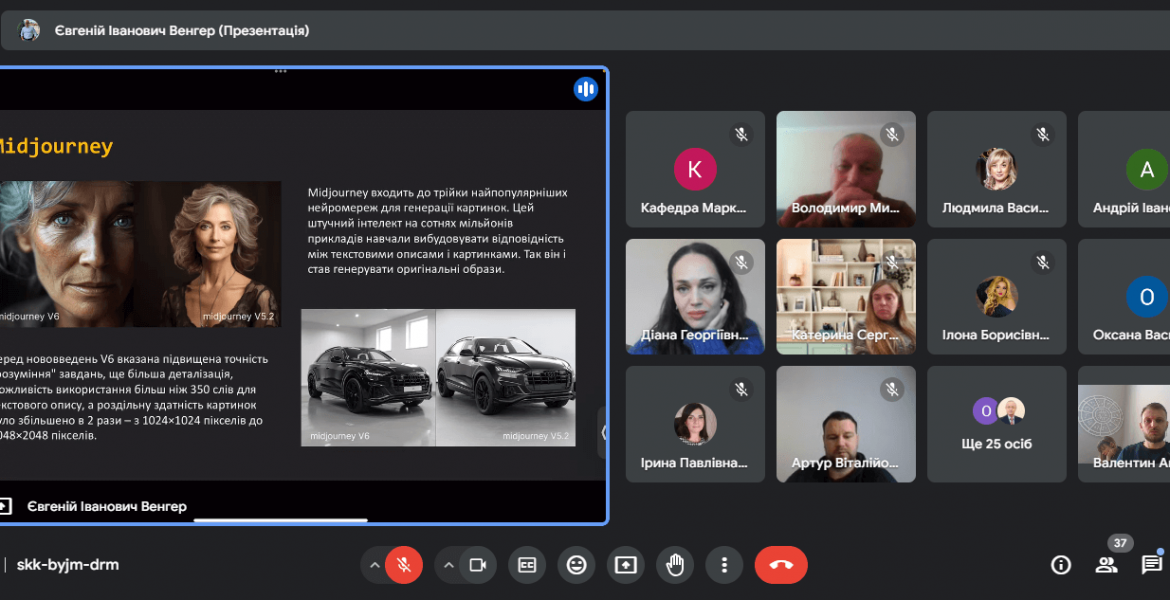The image size is (1170, 600).
Task: Click the name label Андрій Іван...
Action: point(1131,208)
